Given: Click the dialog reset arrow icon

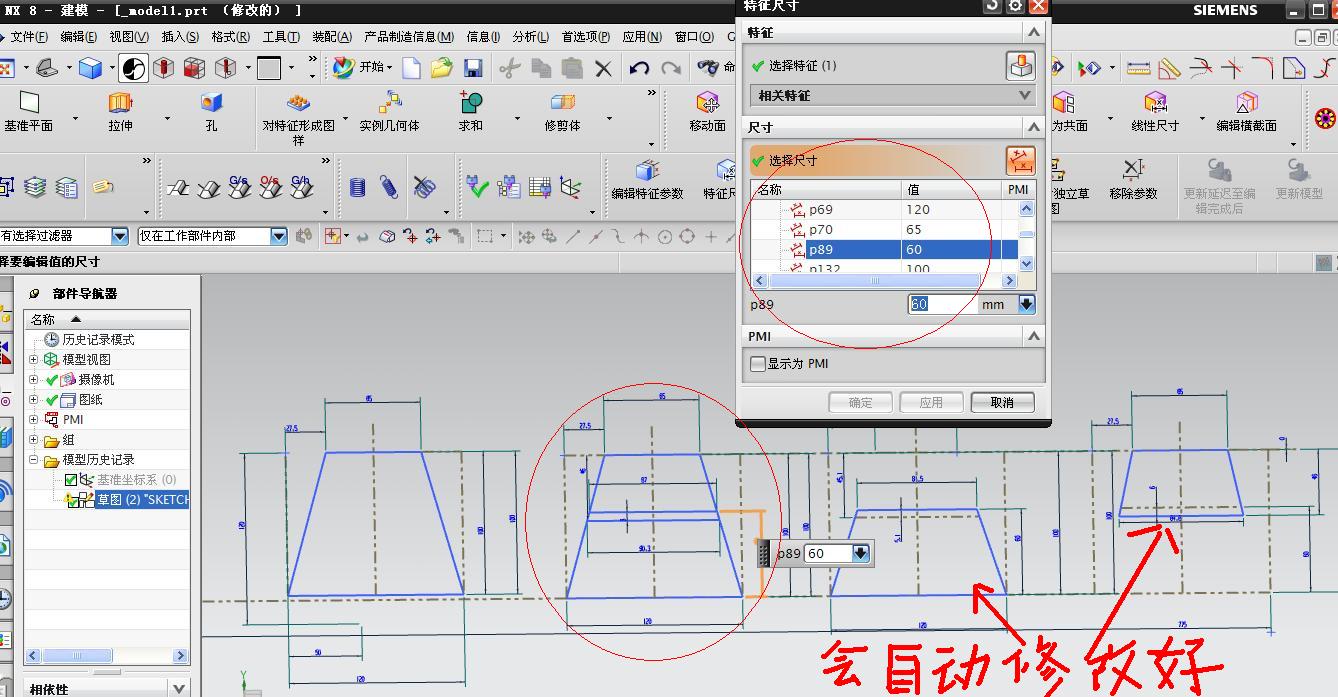Looking at the screenshot, I should (992, 6).
